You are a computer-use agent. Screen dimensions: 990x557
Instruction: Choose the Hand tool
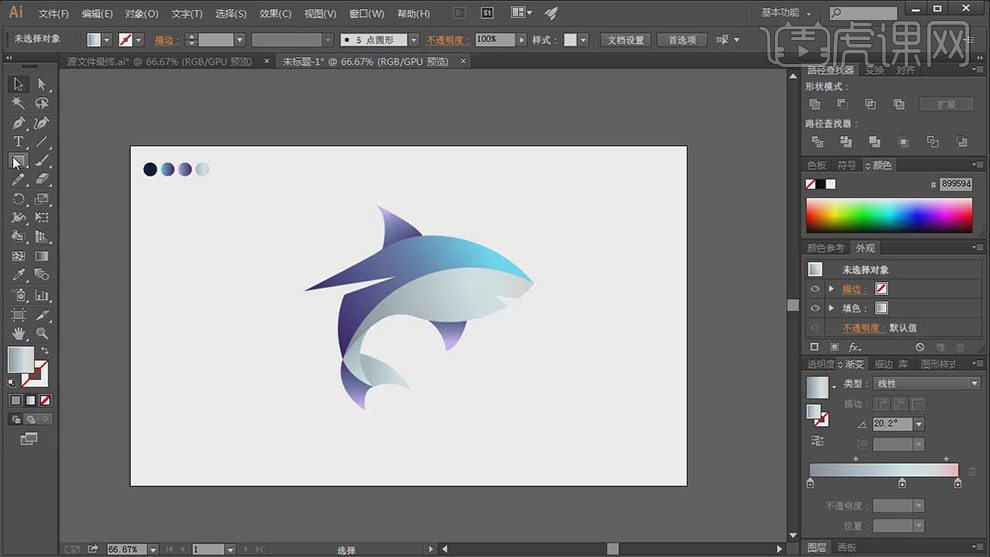pyautogui.click(x=18, y=333)
